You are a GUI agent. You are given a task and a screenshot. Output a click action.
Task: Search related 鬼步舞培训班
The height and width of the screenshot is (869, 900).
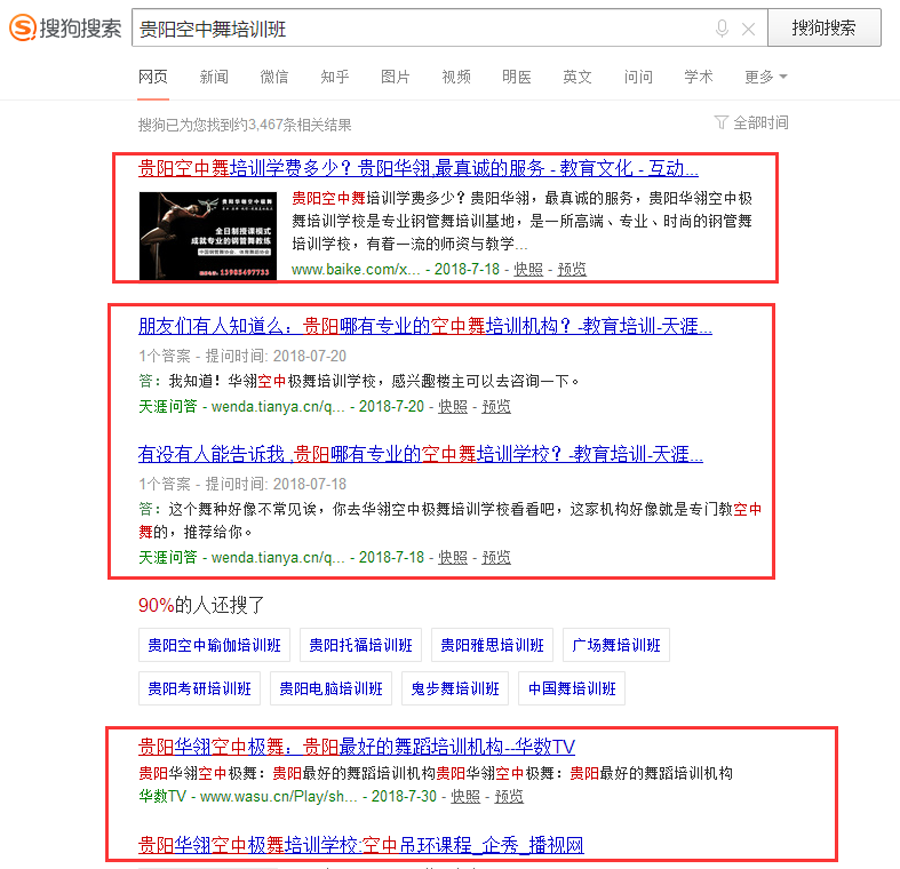(455, 688)
